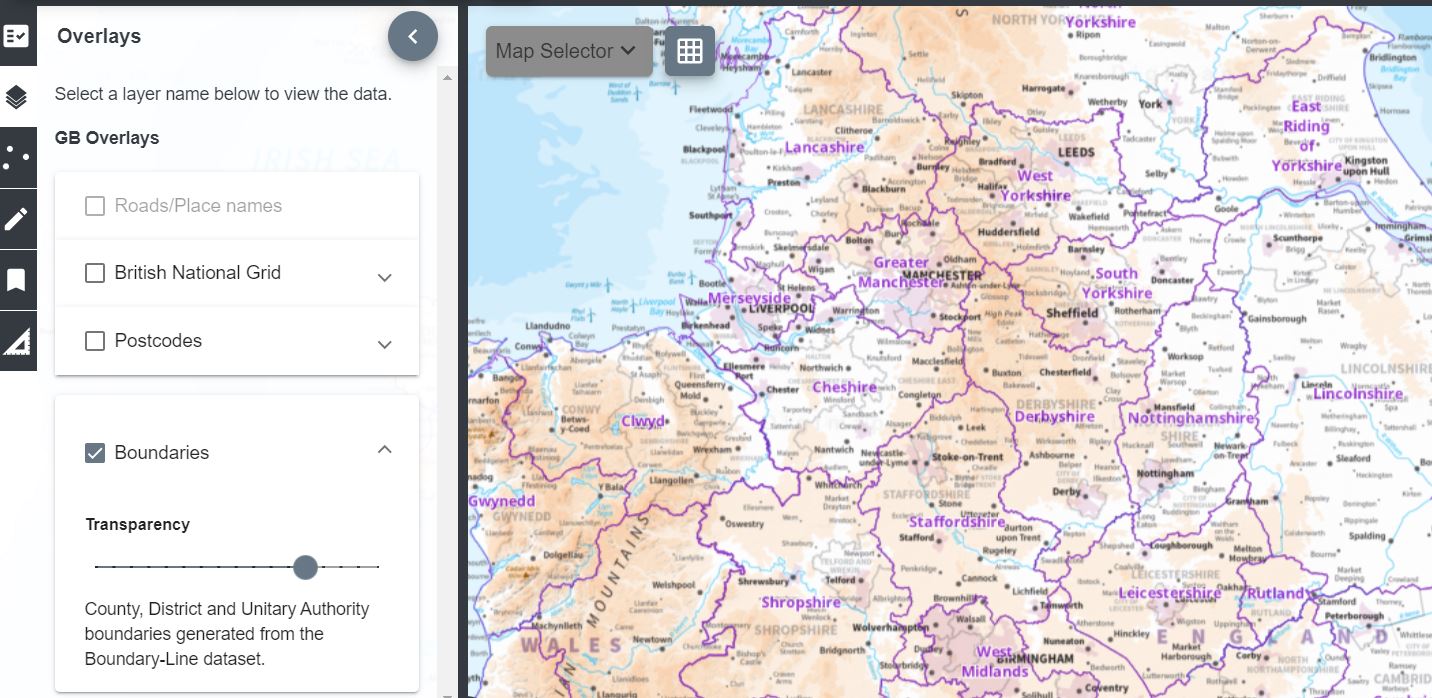Image resolution: width=1432 pixels, height=698 pixels.
Task: Click the grid view icon button
Action: pyautogui.click(x=690, y=51)
